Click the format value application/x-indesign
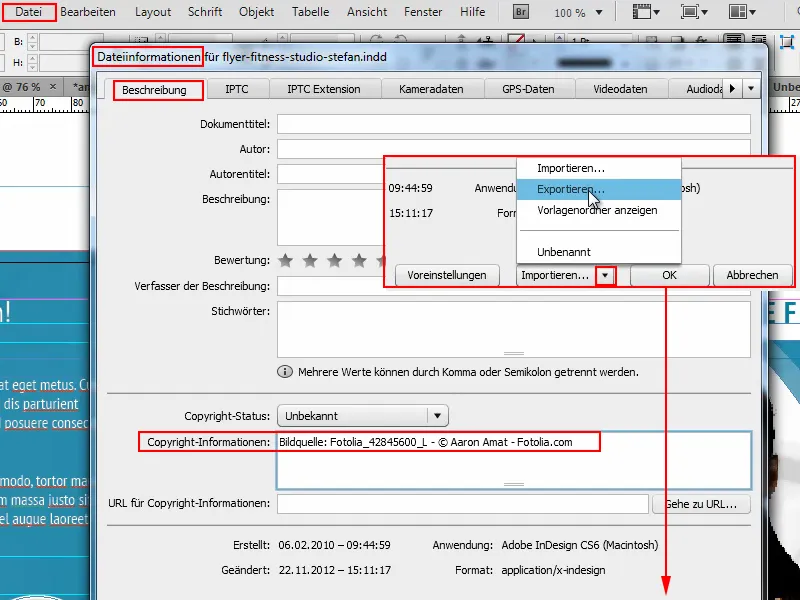Viewport: 800px width, 600px height. click(x=553, y=570)
